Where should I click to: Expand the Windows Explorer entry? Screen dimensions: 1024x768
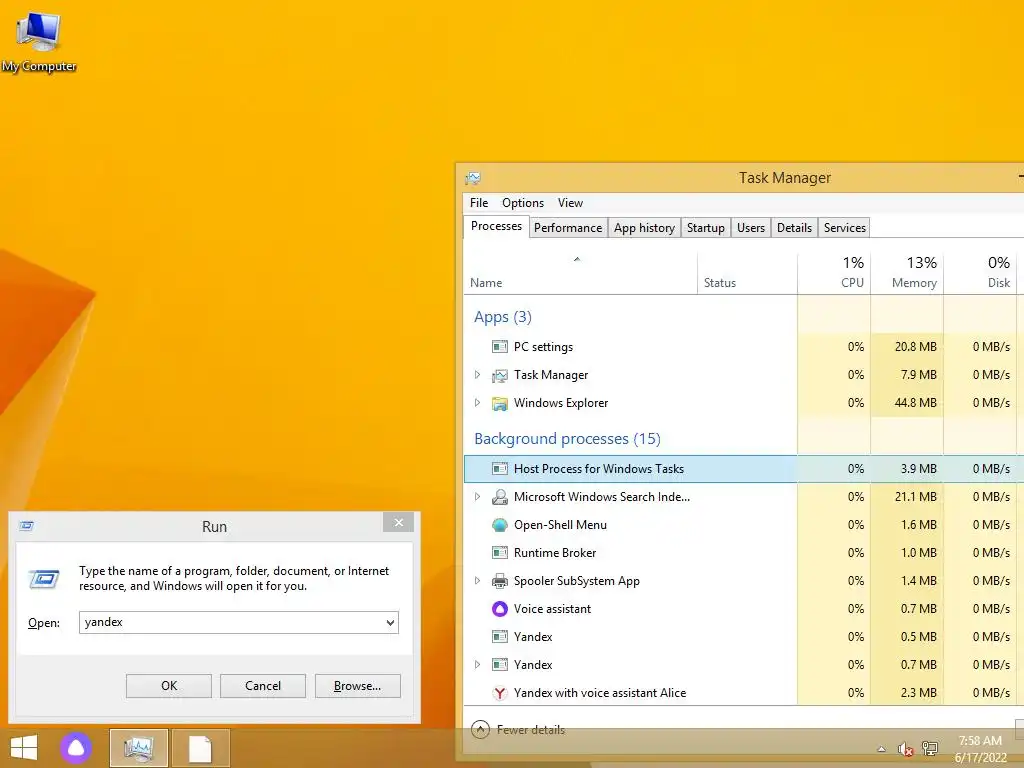(477, 403)
